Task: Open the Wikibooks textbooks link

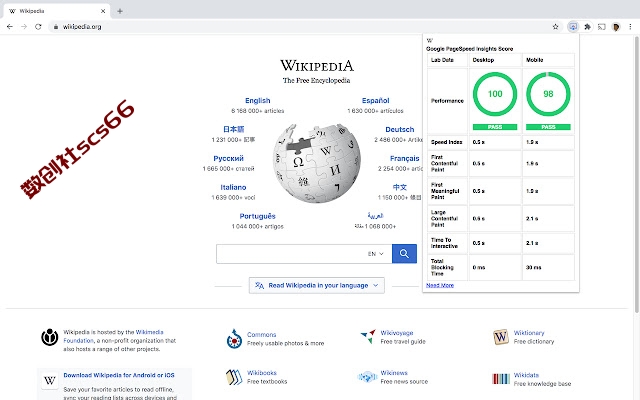Action: pyautogui.click(x=262, y=373)
